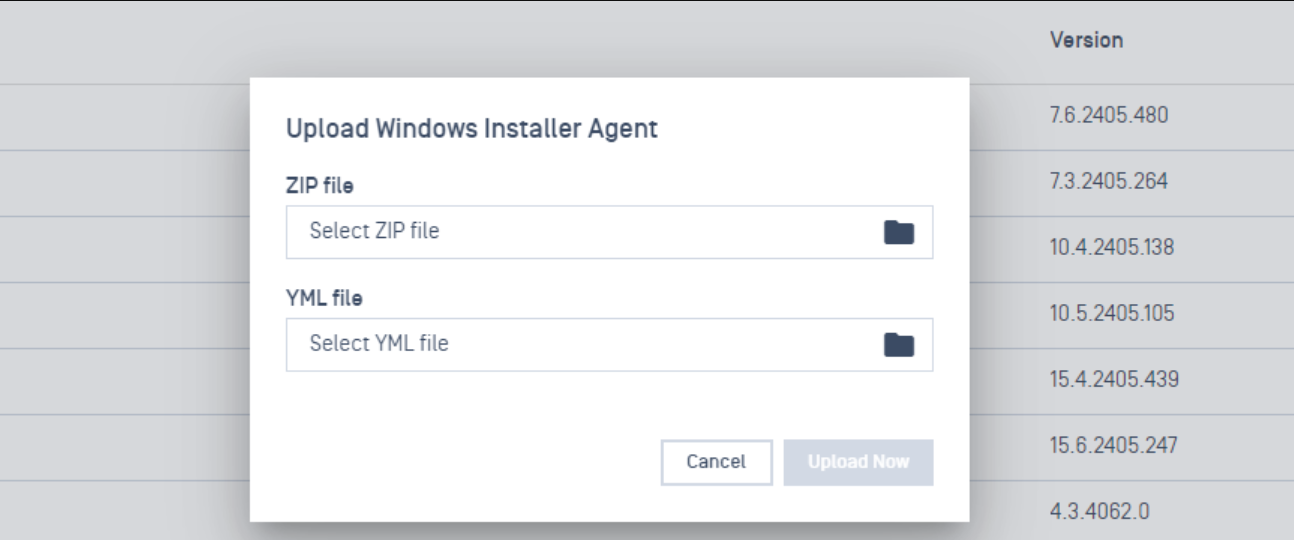
Task: Pick the version 15.6.2405.247 entry
Action: (1113, 446)
